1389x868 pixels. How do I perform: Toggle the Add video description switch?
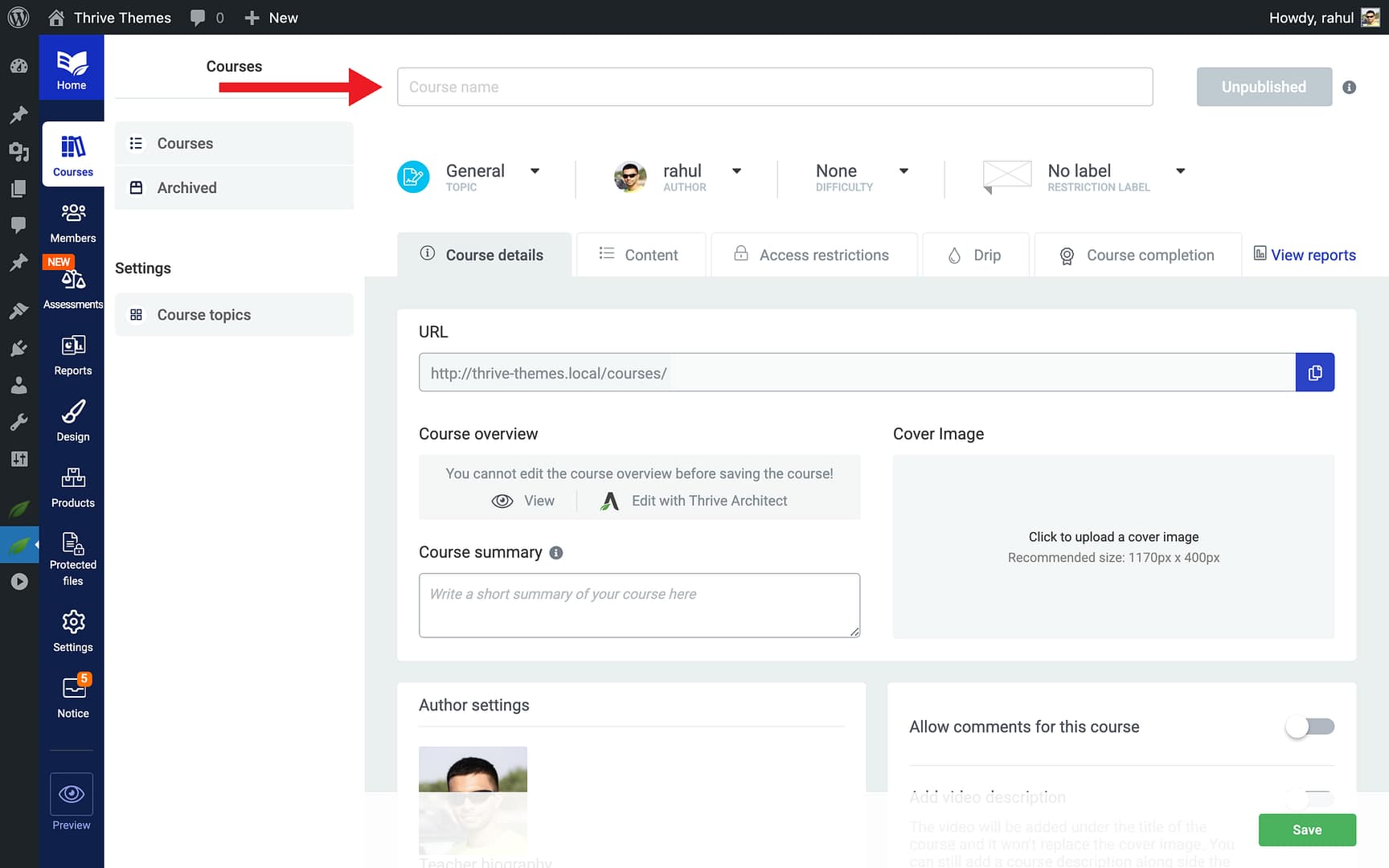click(1309, 798)
